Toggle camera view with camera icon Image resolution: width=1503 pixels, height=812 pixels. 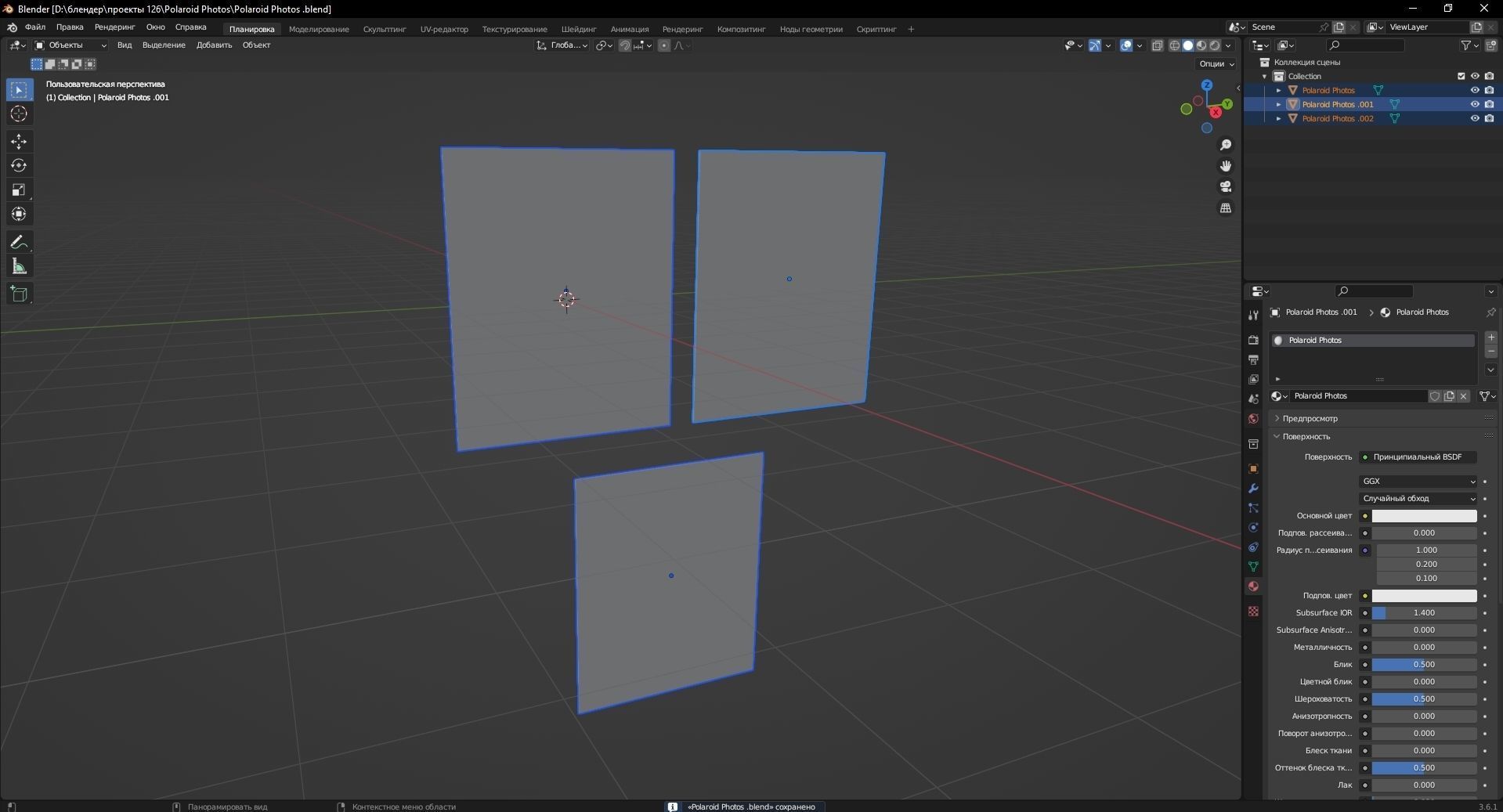pos(1226,187)
